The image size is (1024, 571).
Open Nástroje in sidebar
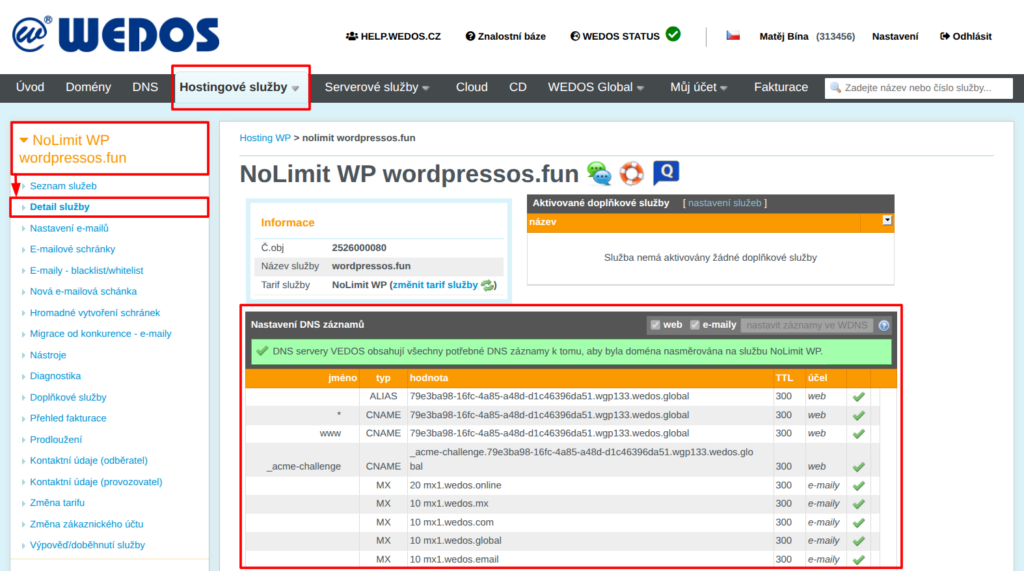pos(48,355)
